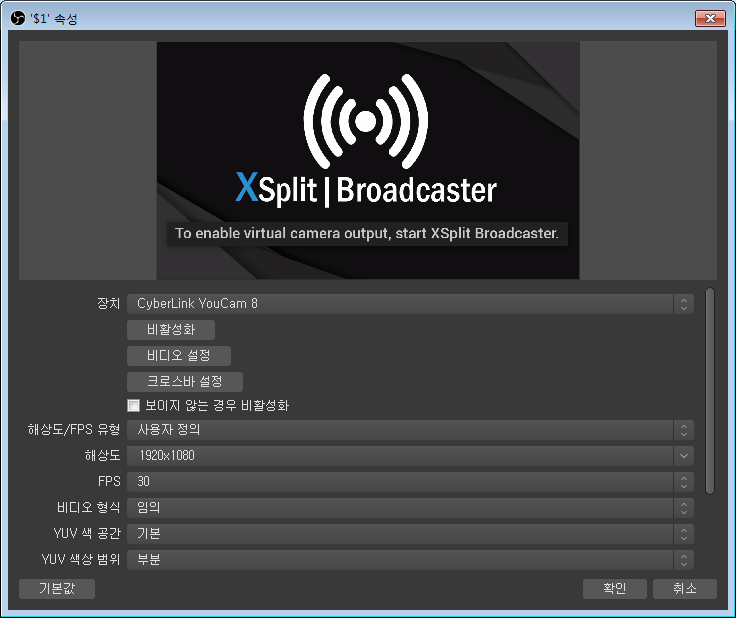
Task: Open 비디오 설정 video settings
Action: (x=179, y=356)
